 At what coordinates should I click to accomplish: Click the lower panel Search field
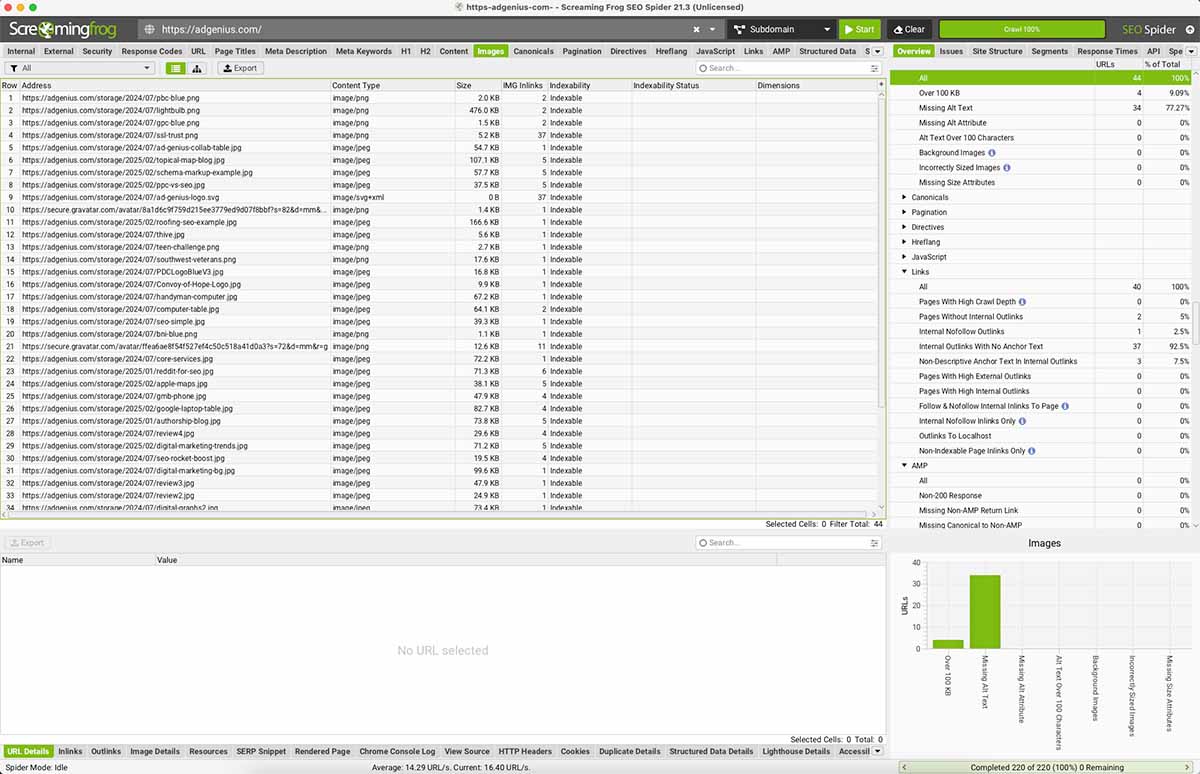[x=782, y=543]
